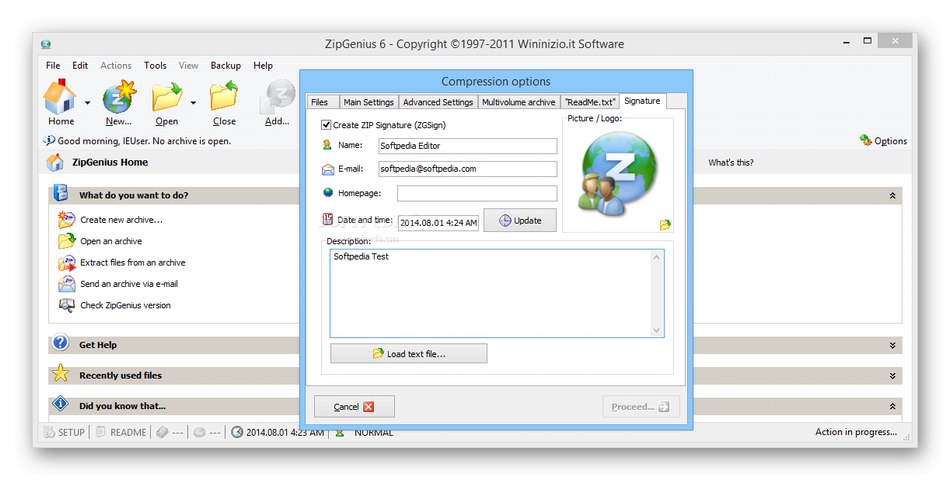Click the browse picture folder icon
950x480 pixels.
tap(665, 225)
